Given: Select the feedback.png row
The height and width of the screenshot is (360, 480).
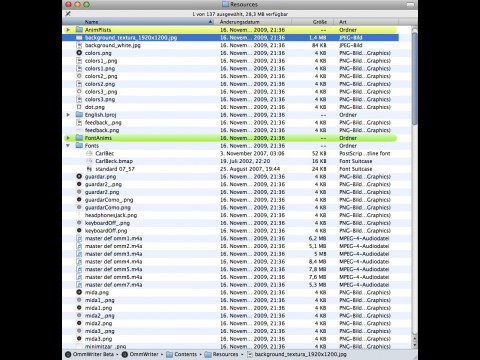Looking at the screenshot, I should click(x=230, y=130).
